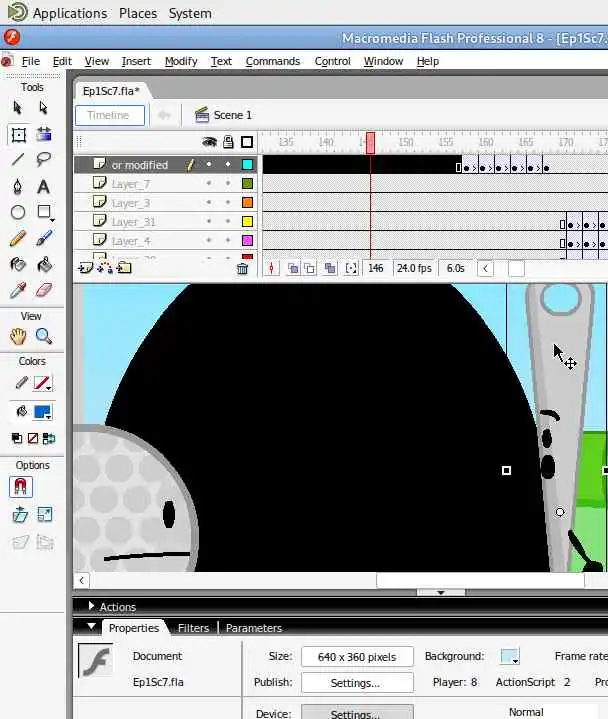The width and height of the screenshot is (608, 719).
Task: Switch to the Filters tab
Action: pyautogui.click(x=193, y=628)
